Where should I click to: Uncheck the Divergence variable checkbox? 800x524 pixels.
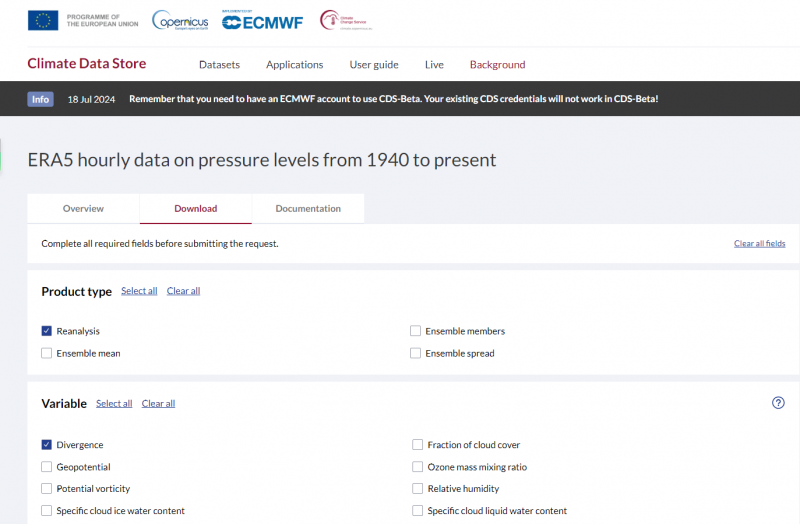pos(47,445)
